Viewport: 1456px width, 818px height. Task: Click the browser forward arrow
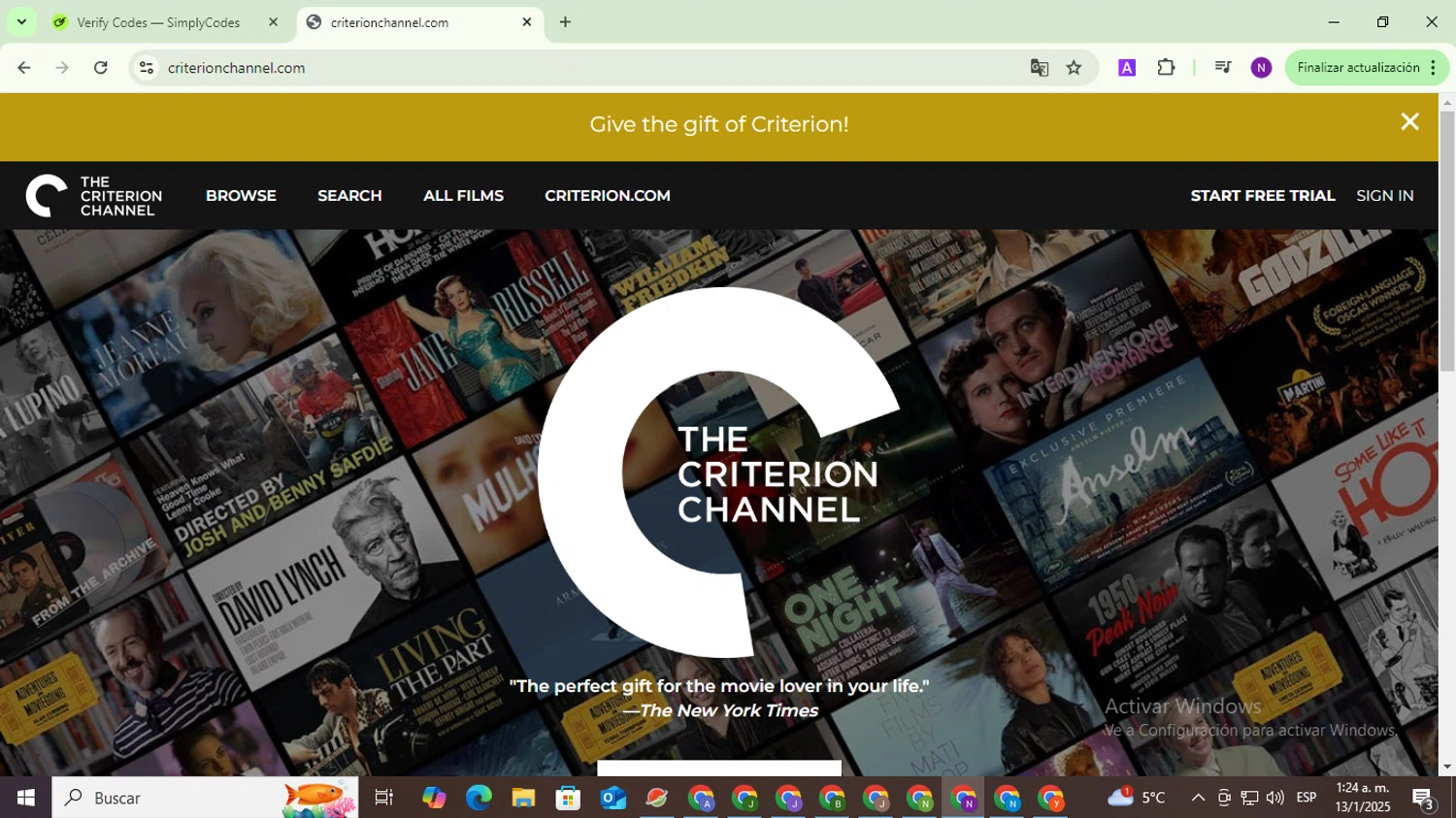[x=62, y=68]
